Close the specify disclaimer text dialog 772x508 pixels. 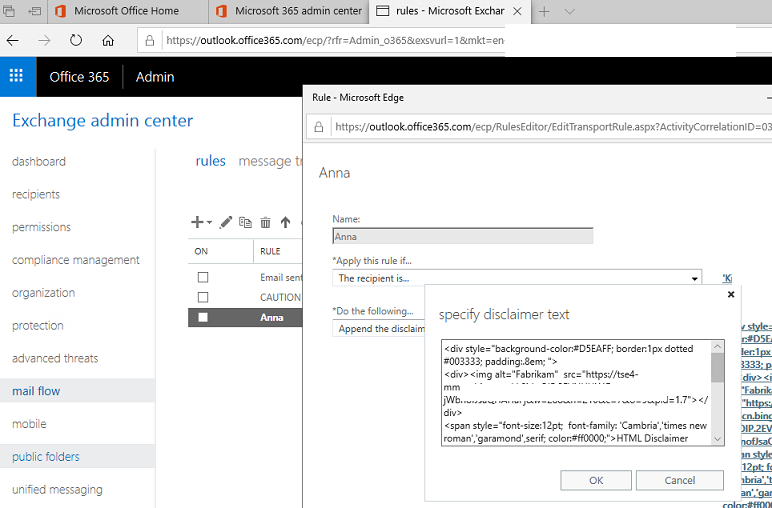731,294
